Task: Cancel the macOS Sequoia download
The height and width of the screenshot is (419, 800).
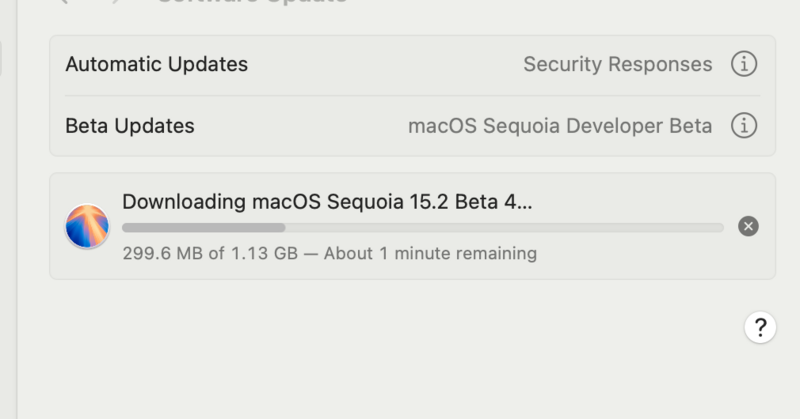Action: tap(748, 226)
